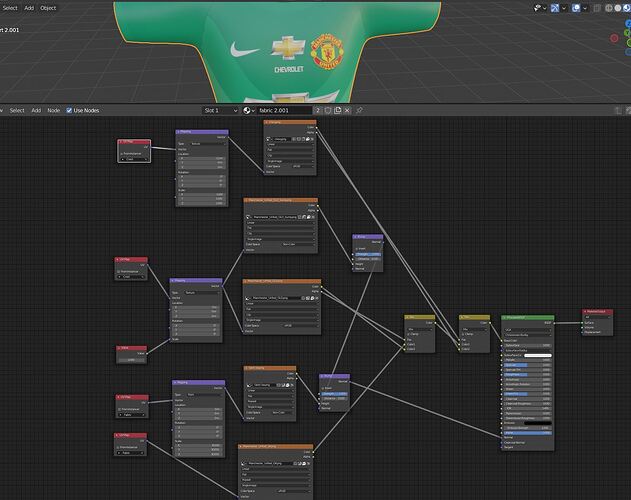Viewport: 631px width, 500px height.
Task: Open the Node menu in shader editor
Action: point(54,110)
